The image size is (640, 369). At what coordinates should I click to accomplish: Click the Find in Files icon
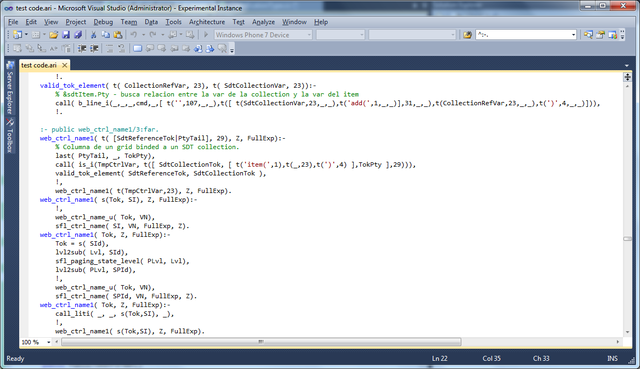point(467,35)
